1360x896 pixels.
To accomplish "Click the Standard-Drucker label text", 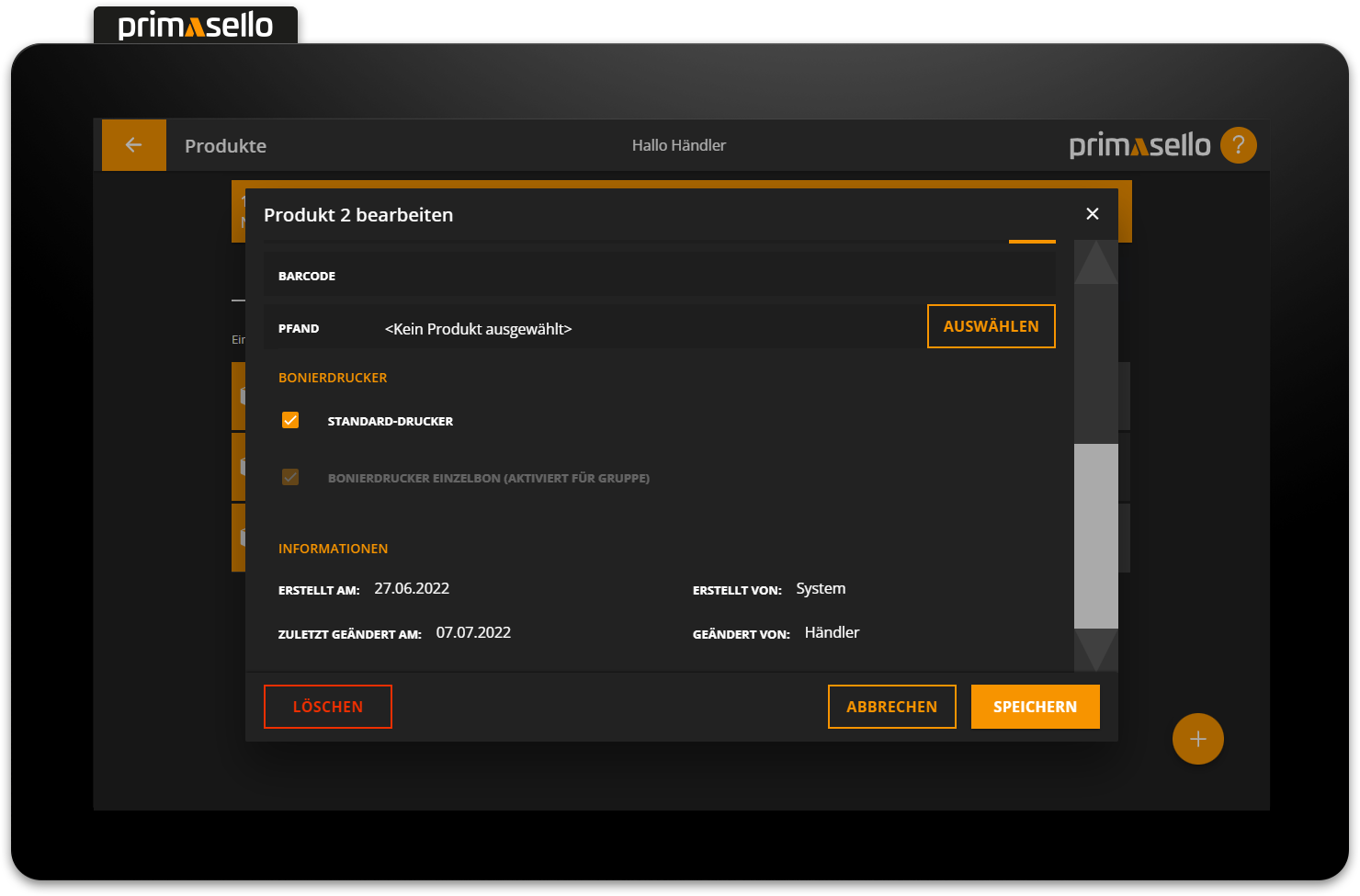I will point(390,421).
